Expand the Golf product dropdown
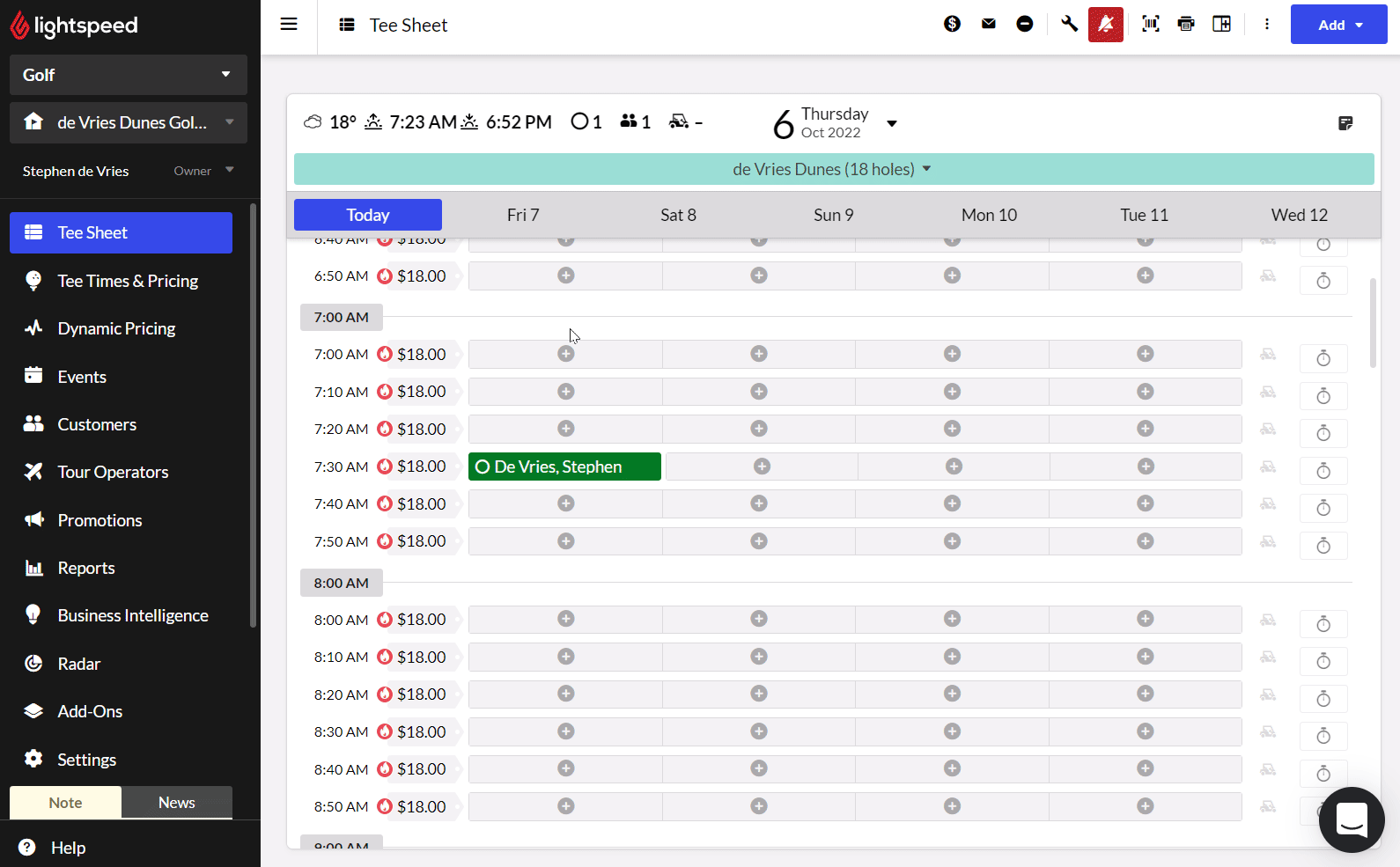The width and height of the screenshot is (1400, 867). 129,75
